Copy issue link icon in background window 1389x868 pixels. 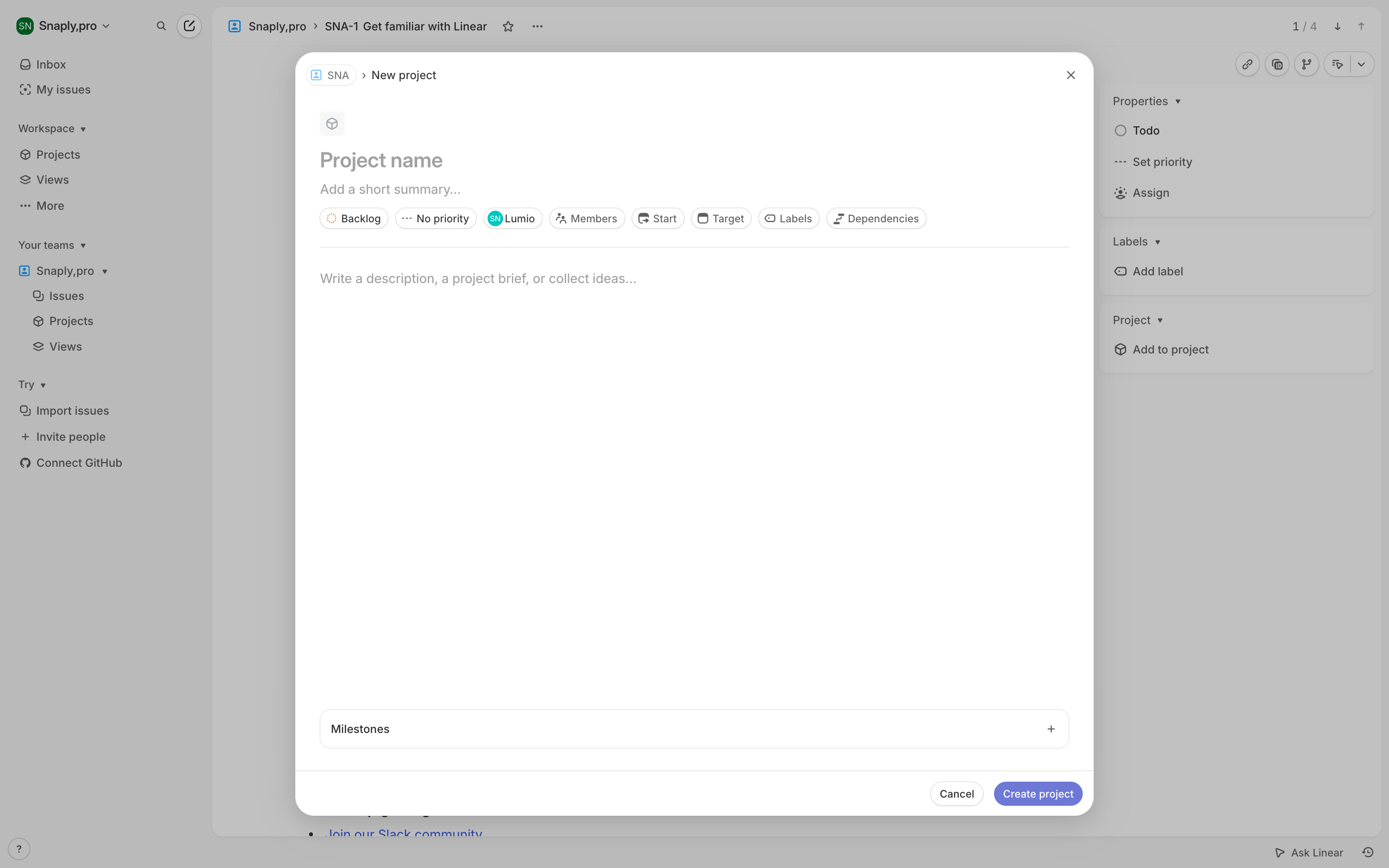1247,64
